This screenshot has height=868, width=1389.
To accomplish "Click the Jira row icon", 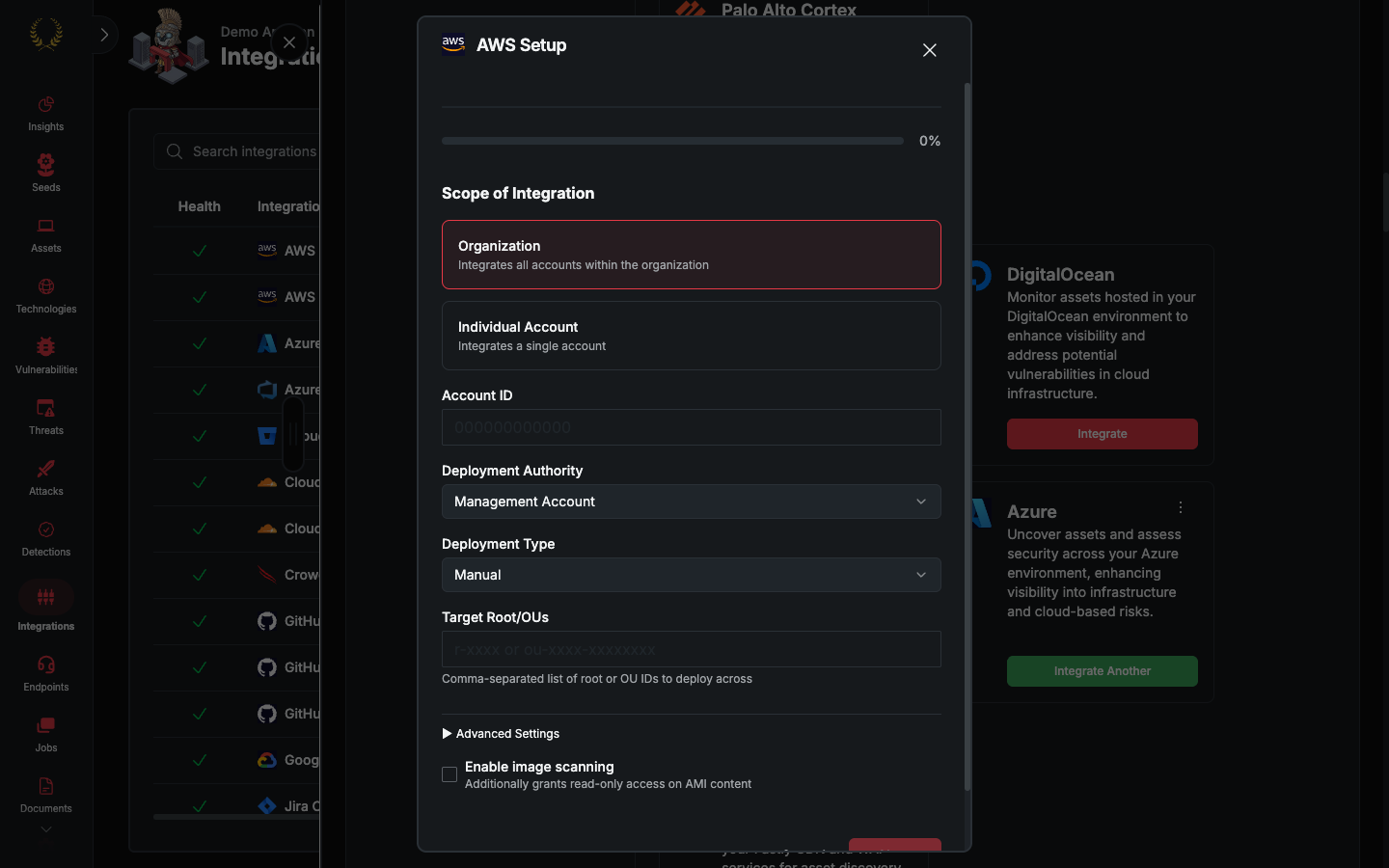I will (x=267, y=806).
